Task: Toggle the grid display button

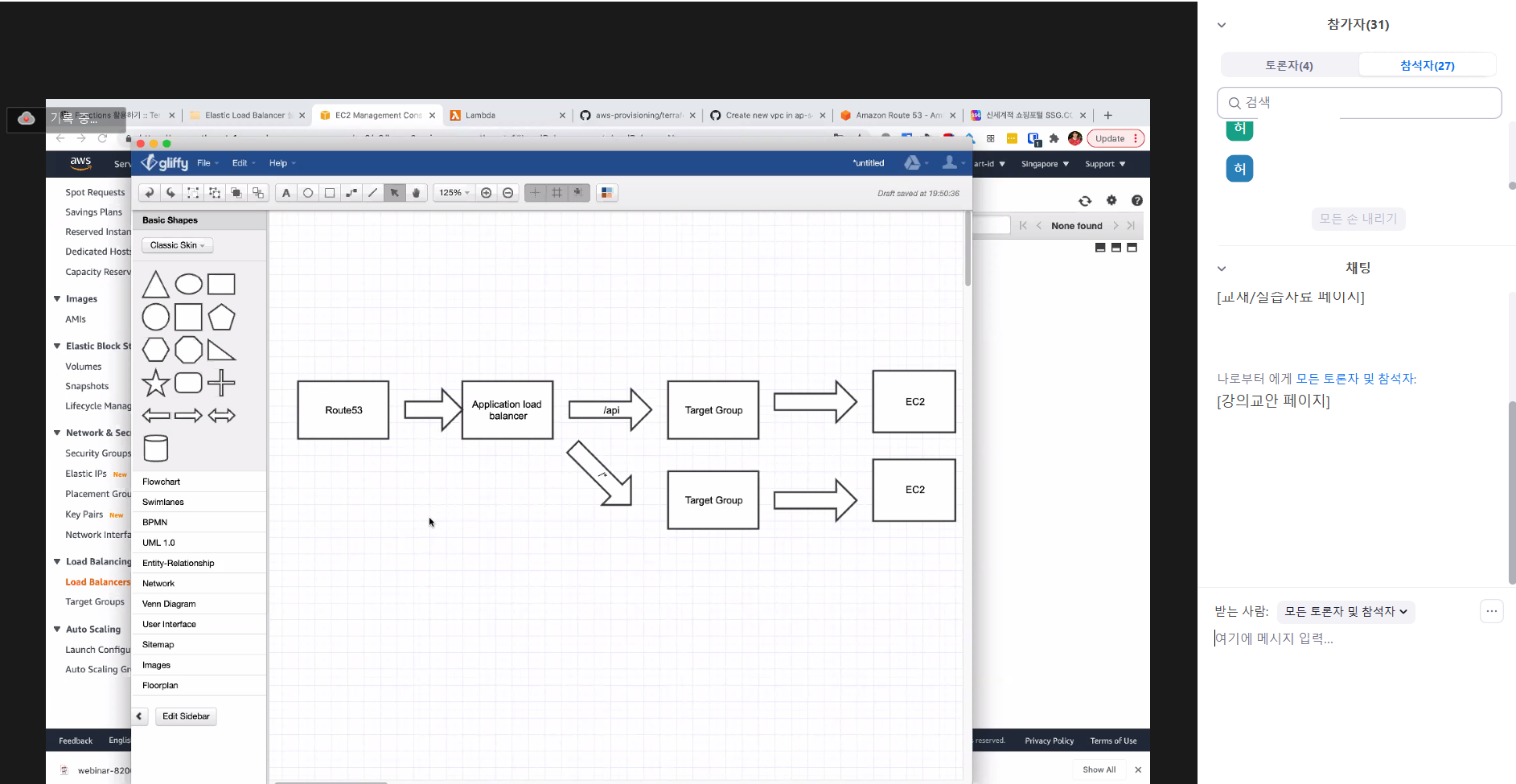Action: [557, 193]
